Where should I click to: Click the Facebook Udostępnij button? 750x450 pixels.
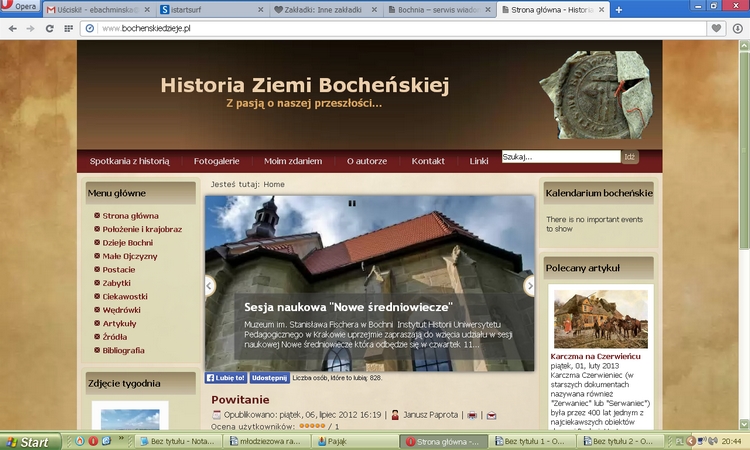[x=269, y=378]
